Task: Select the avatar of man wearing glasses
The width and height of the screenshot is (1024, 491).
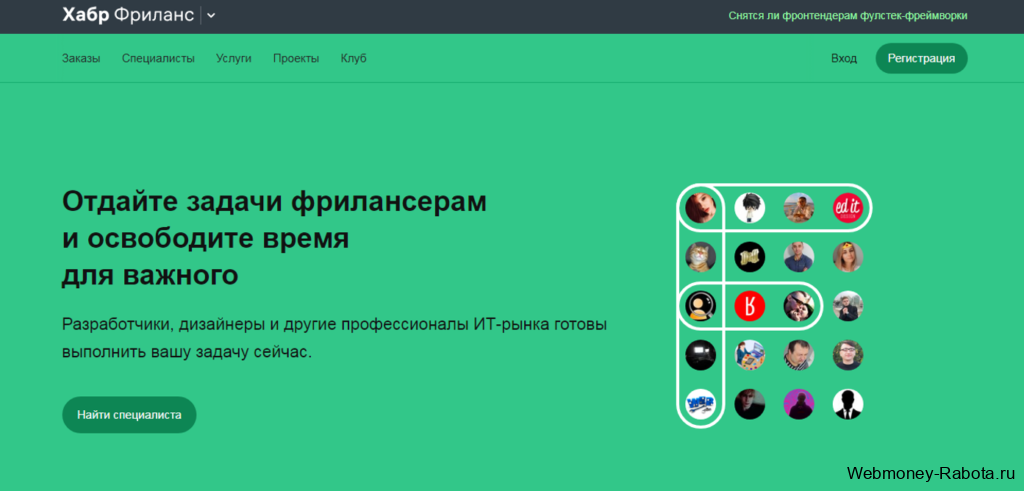Action: (x=848, y=355)
